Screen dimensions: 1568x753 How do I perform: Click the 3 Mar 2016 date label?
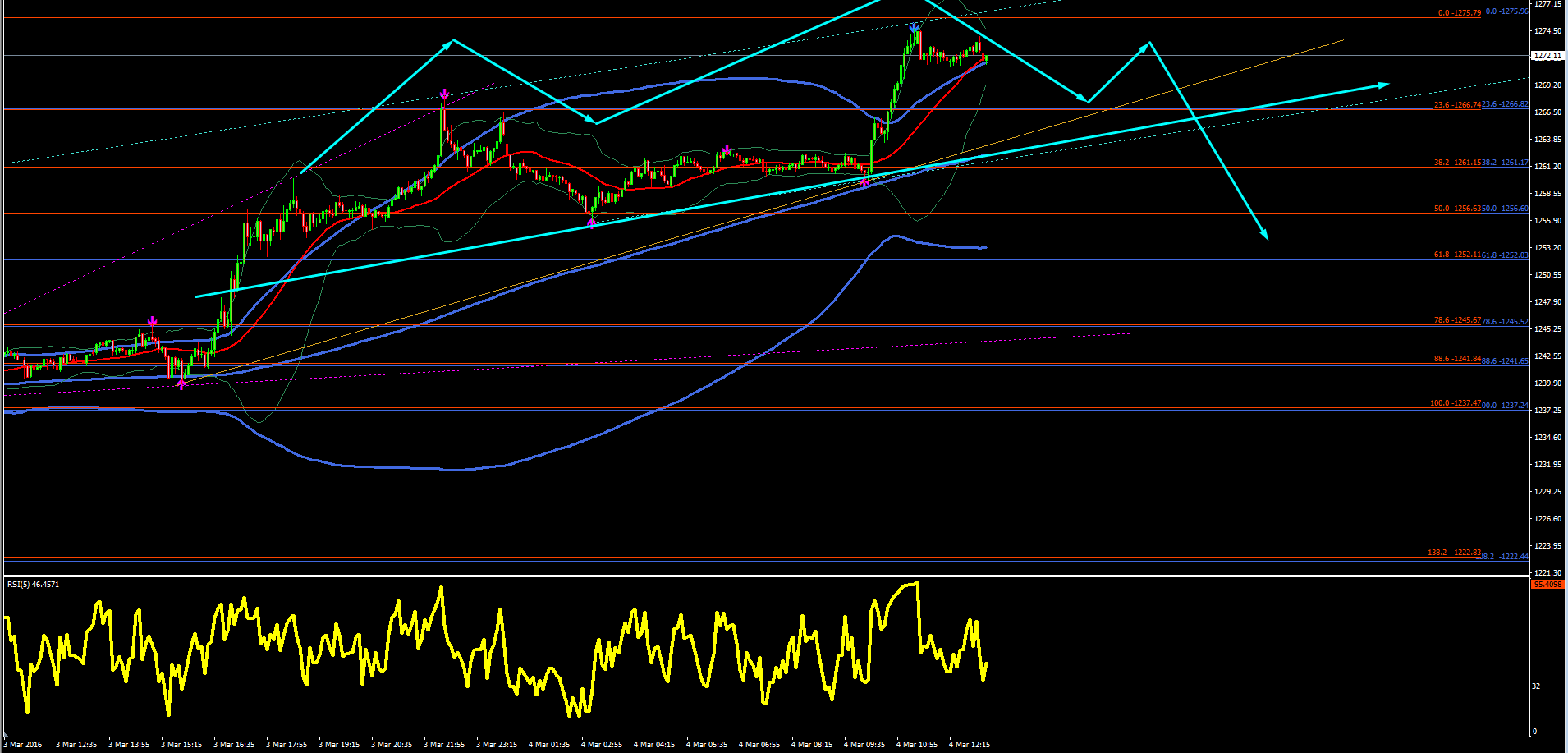point(23,745)
